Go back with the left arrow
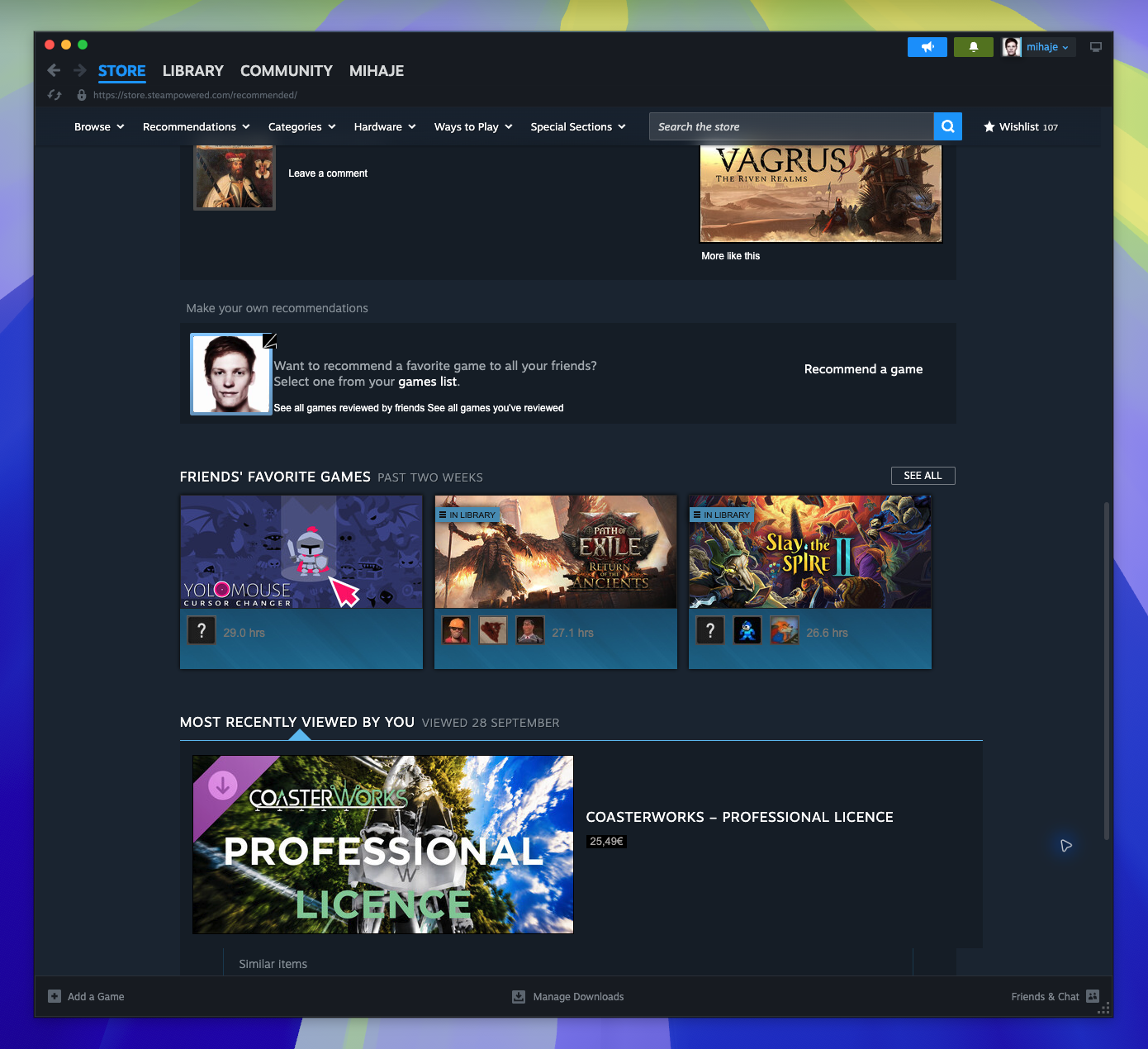The height and width of the screenshot is (1049, 1148). click(x=55, y=70)
